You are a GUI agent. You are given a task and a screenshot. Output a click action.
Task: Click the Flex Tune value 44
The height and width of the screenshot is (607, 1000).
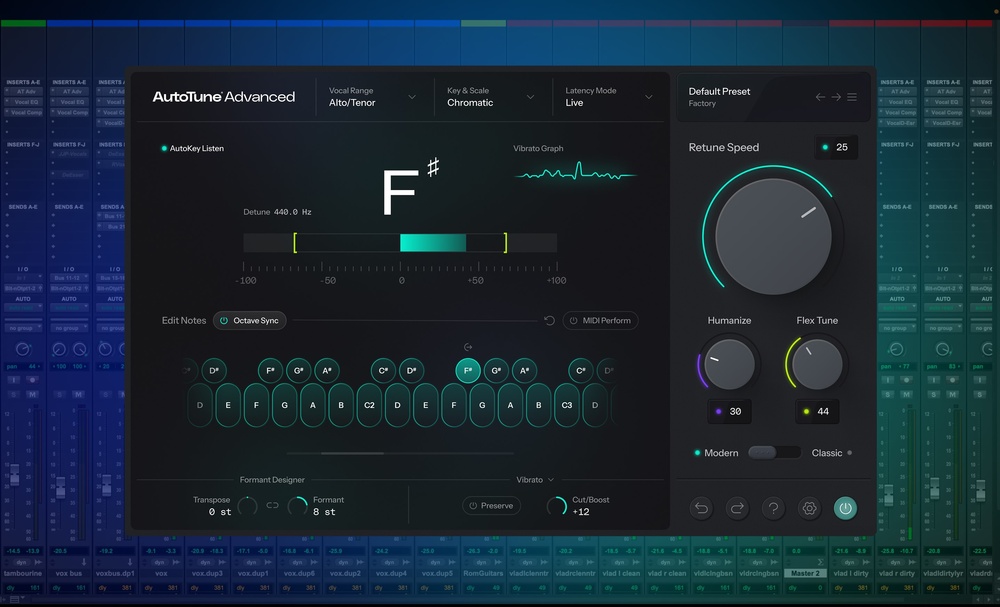click(817, 411)
